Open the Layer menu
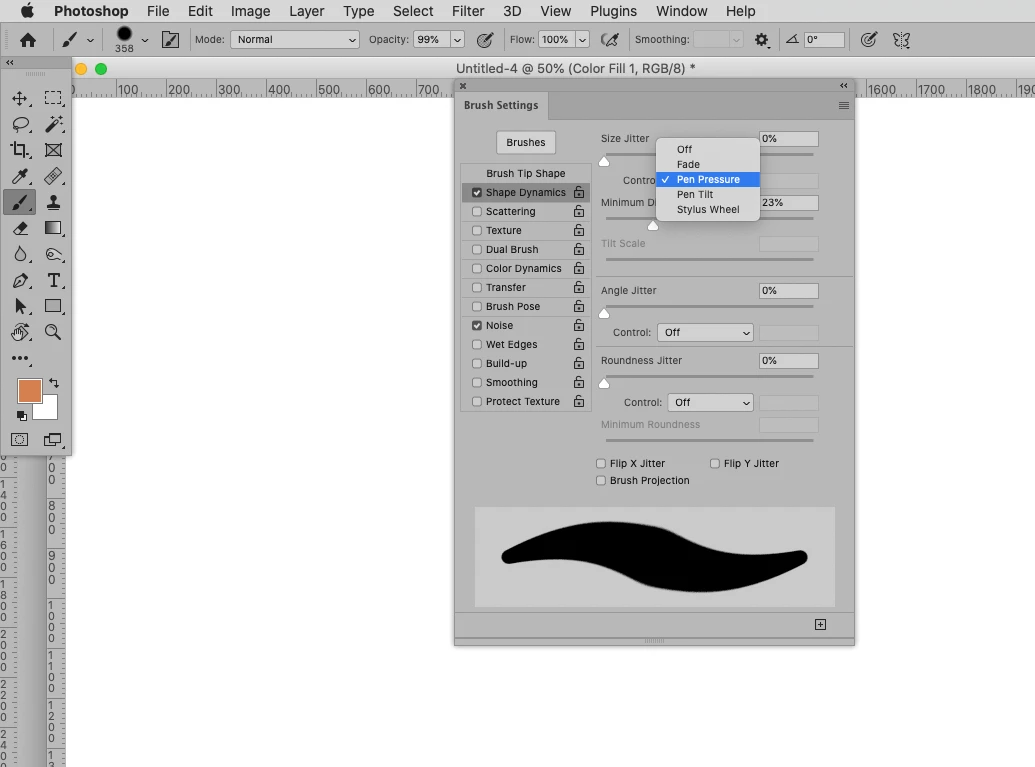 (306, 11)
